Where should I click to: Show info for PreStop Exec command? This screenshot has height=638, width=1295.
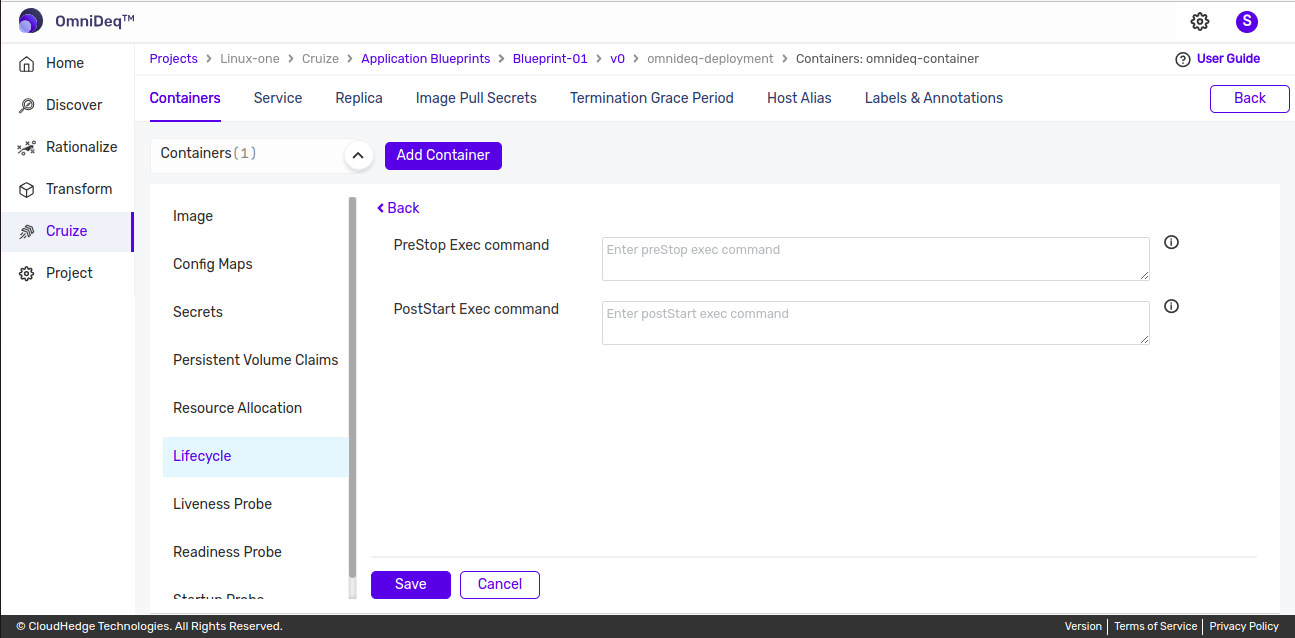point(1172,242)
